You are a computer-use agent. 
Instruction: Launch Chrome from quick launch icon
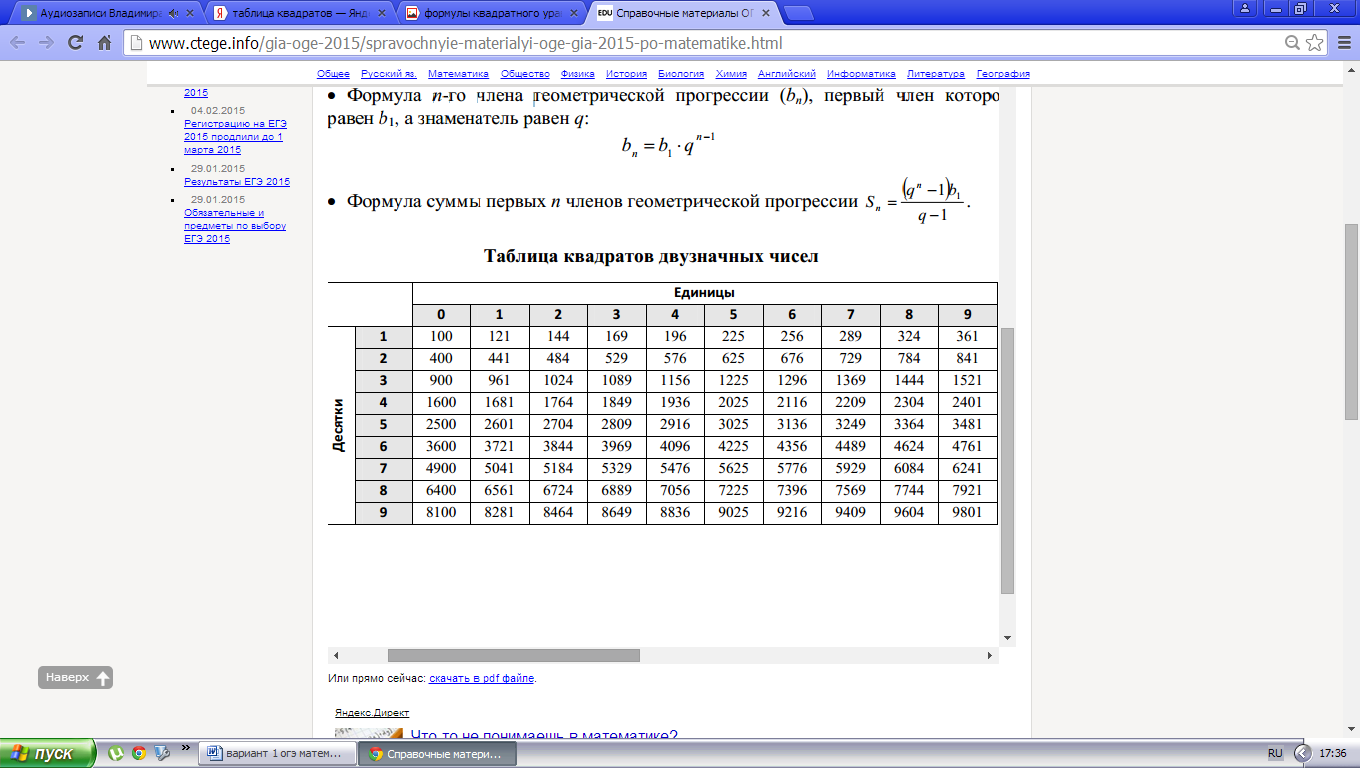[x=140, y=753]
